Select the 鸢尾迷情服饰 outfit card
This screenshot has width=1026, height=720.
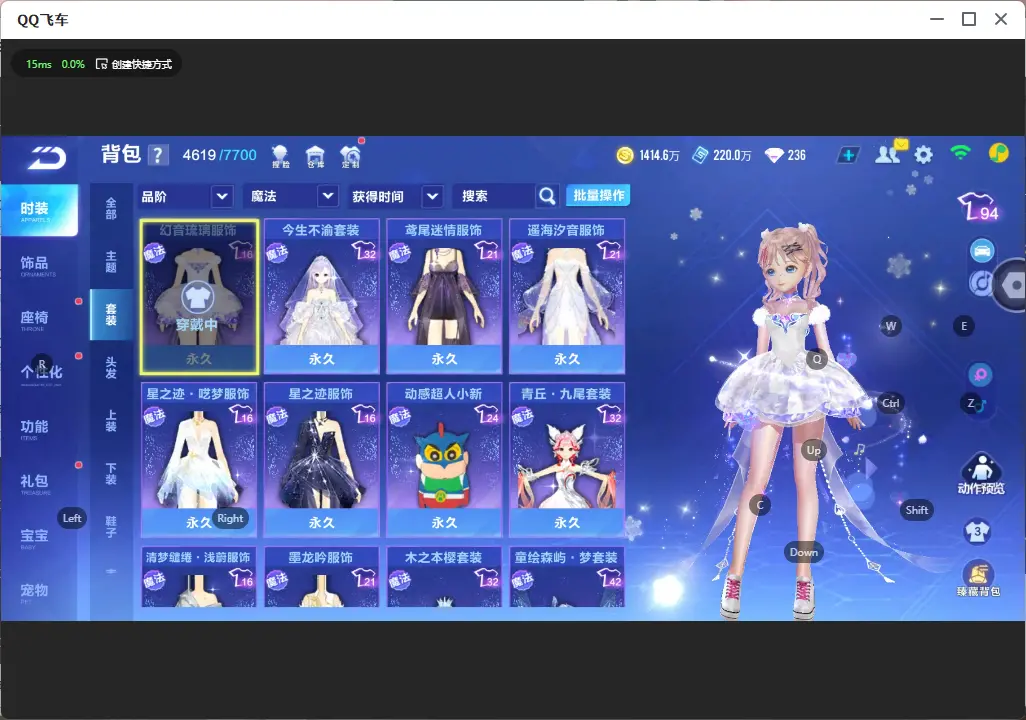pyautogui.click(x=444, y=296)
